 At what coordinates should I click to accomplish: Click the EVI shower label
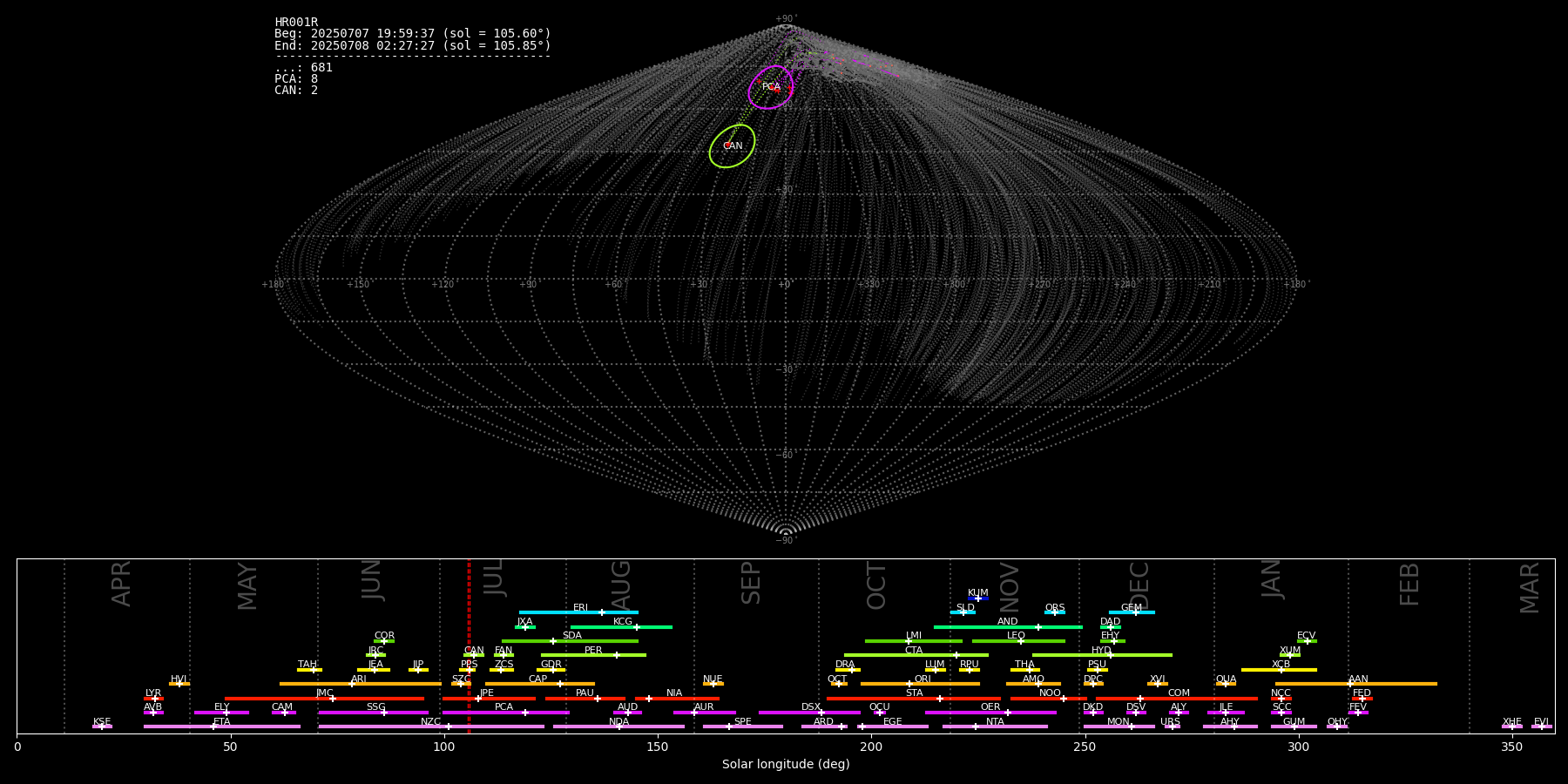1541,722
